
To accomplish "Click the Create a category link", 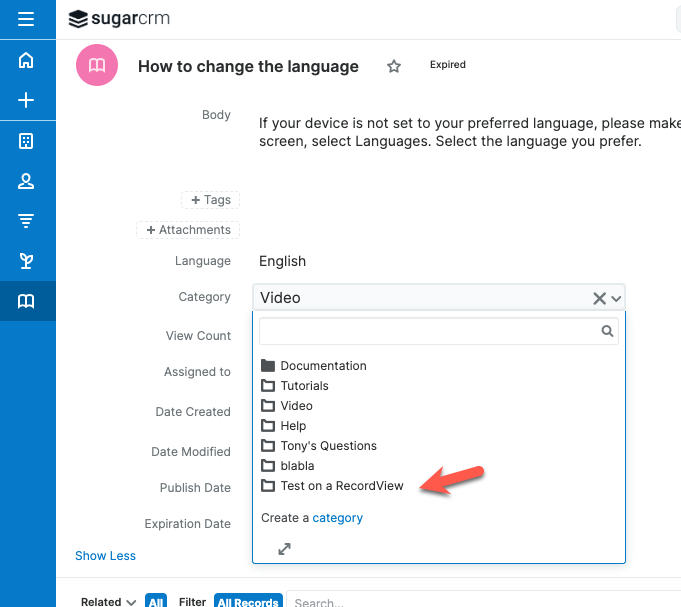I will (x=337, y=518).
